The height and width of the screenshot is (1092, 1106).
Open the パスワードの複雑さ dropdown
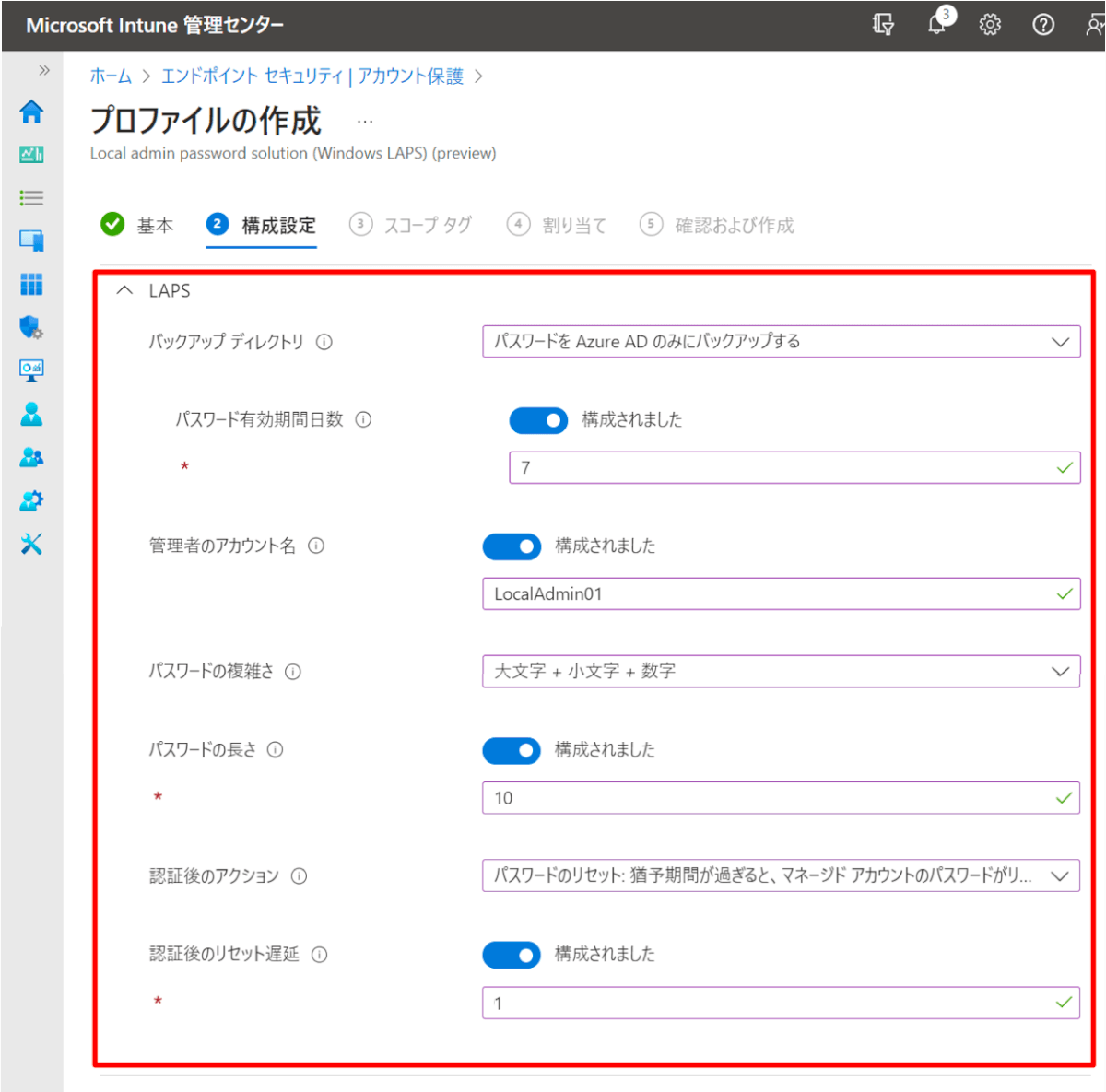pos(781,671)
